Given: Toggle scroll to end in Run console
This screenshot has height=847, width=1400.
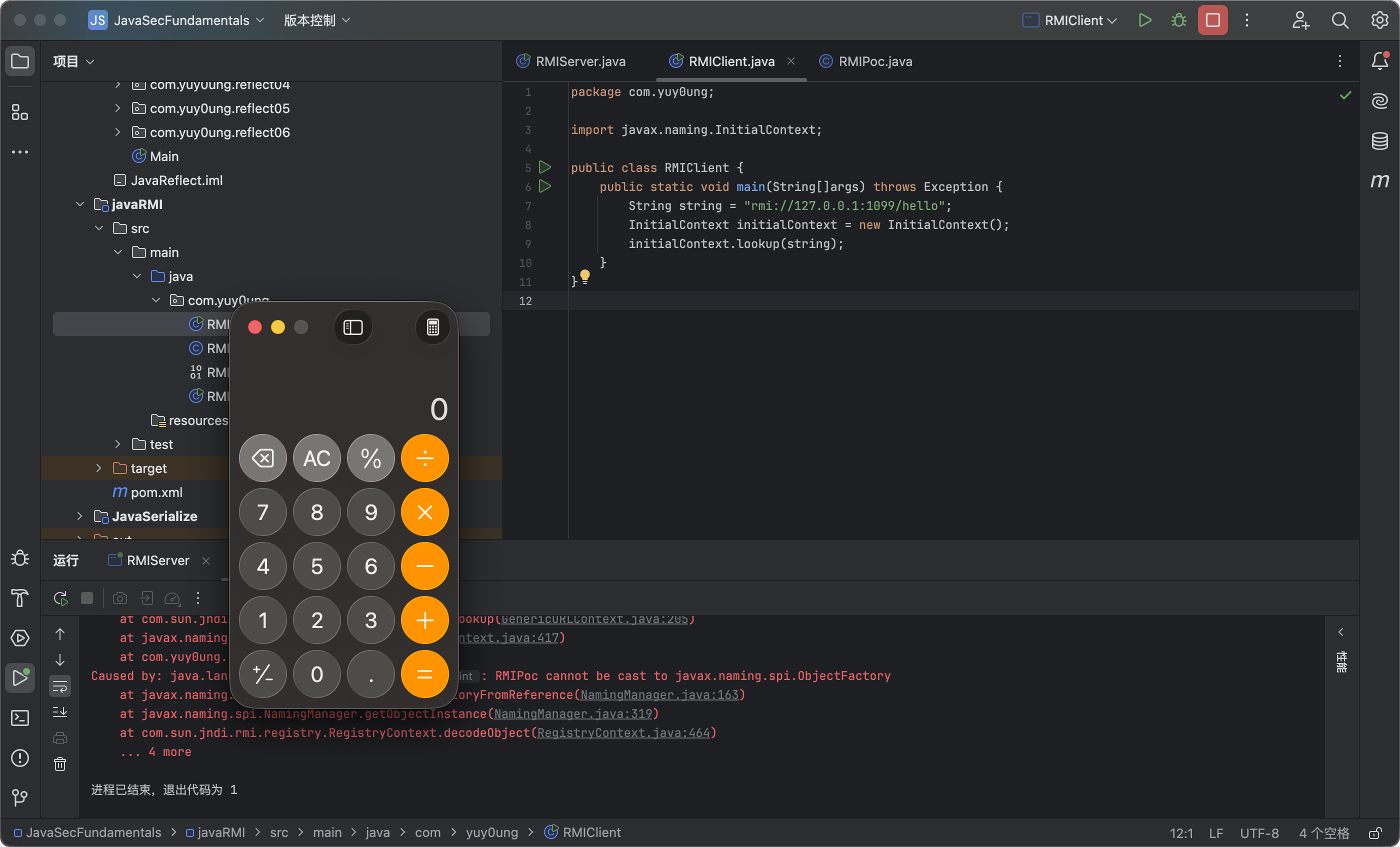Looking at the screenshot, I should coord(60,712).
